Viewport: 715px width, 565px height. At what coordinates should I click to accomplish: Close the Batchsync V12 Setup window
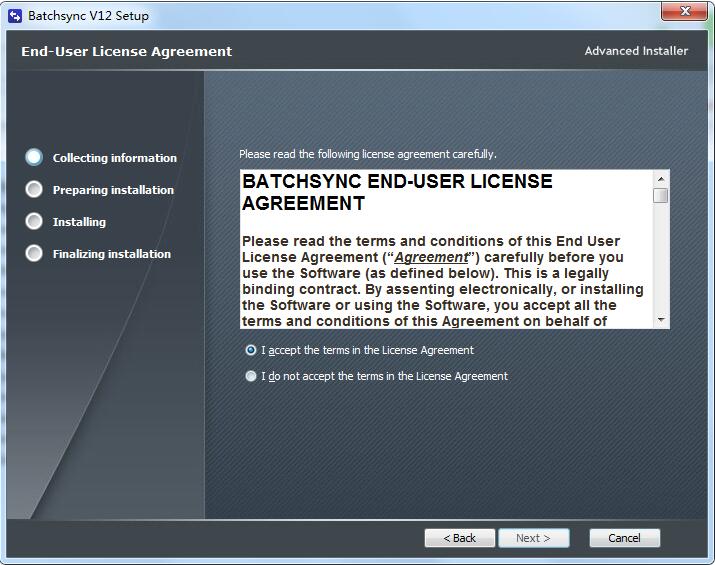click(684, 11)
